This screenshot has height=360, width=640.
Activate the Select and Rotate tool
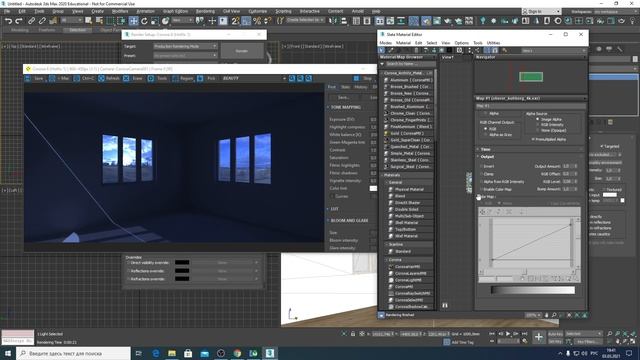coord(144,21)
